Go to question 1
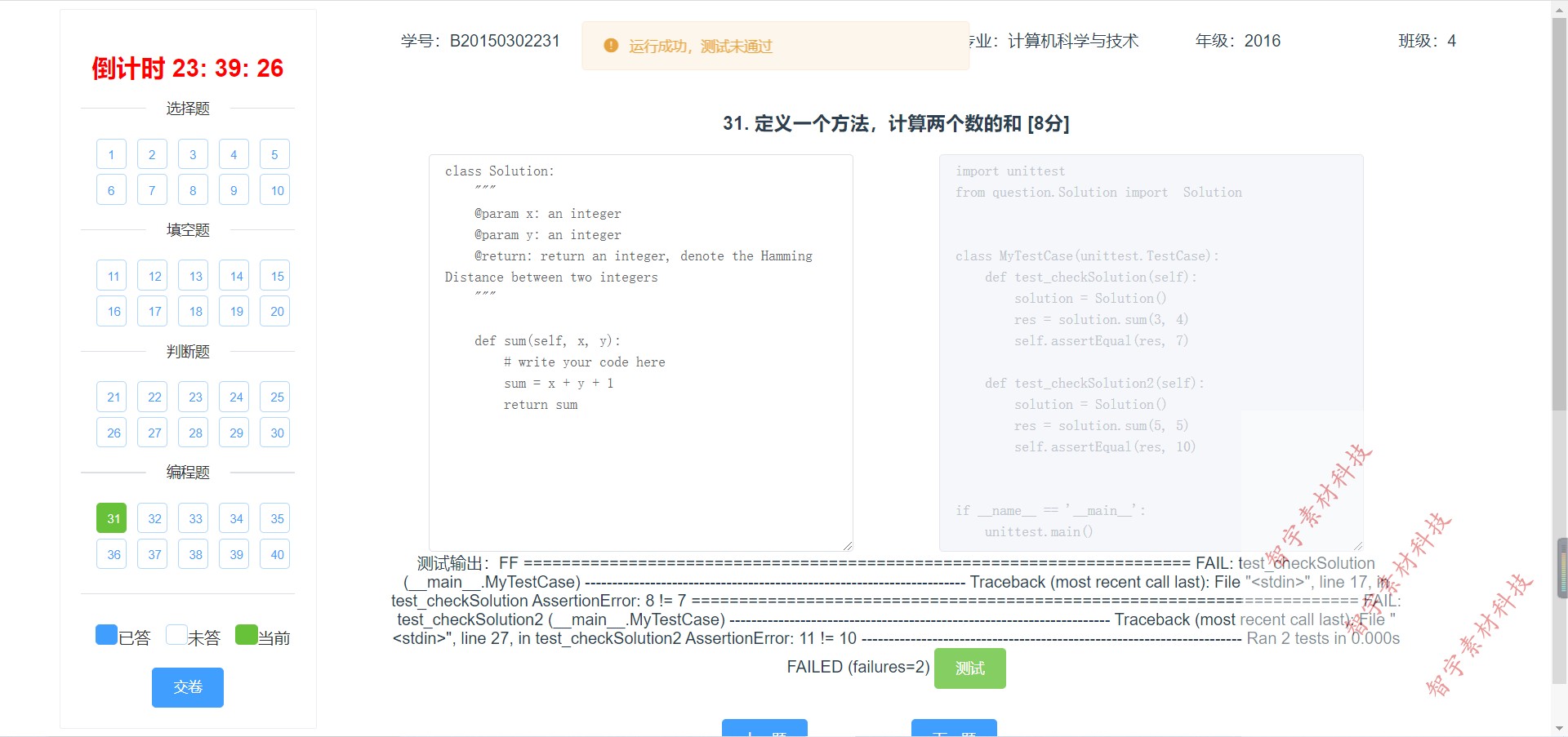 point(111,154)
